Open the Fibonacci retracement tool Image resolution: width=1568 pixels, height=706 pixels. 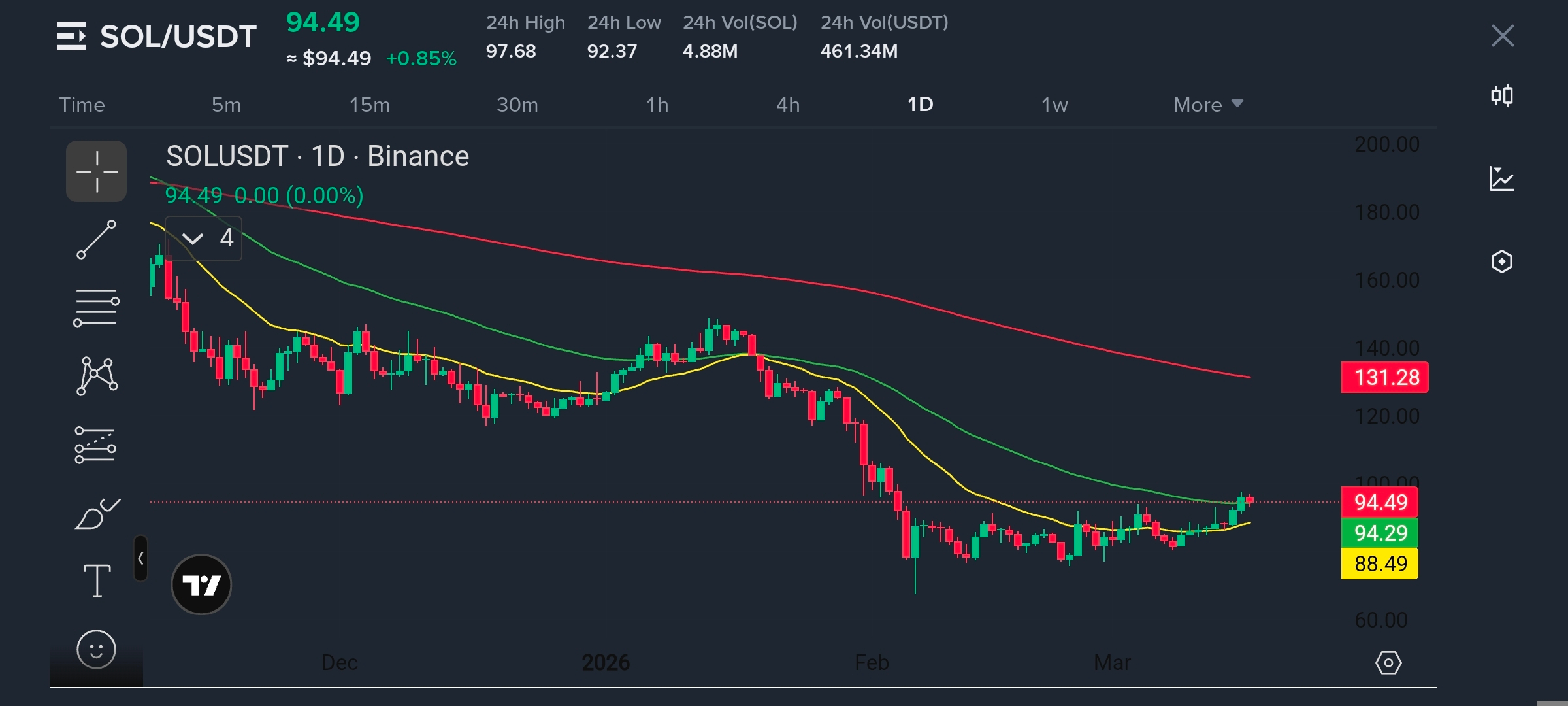(x=96, y=307)
